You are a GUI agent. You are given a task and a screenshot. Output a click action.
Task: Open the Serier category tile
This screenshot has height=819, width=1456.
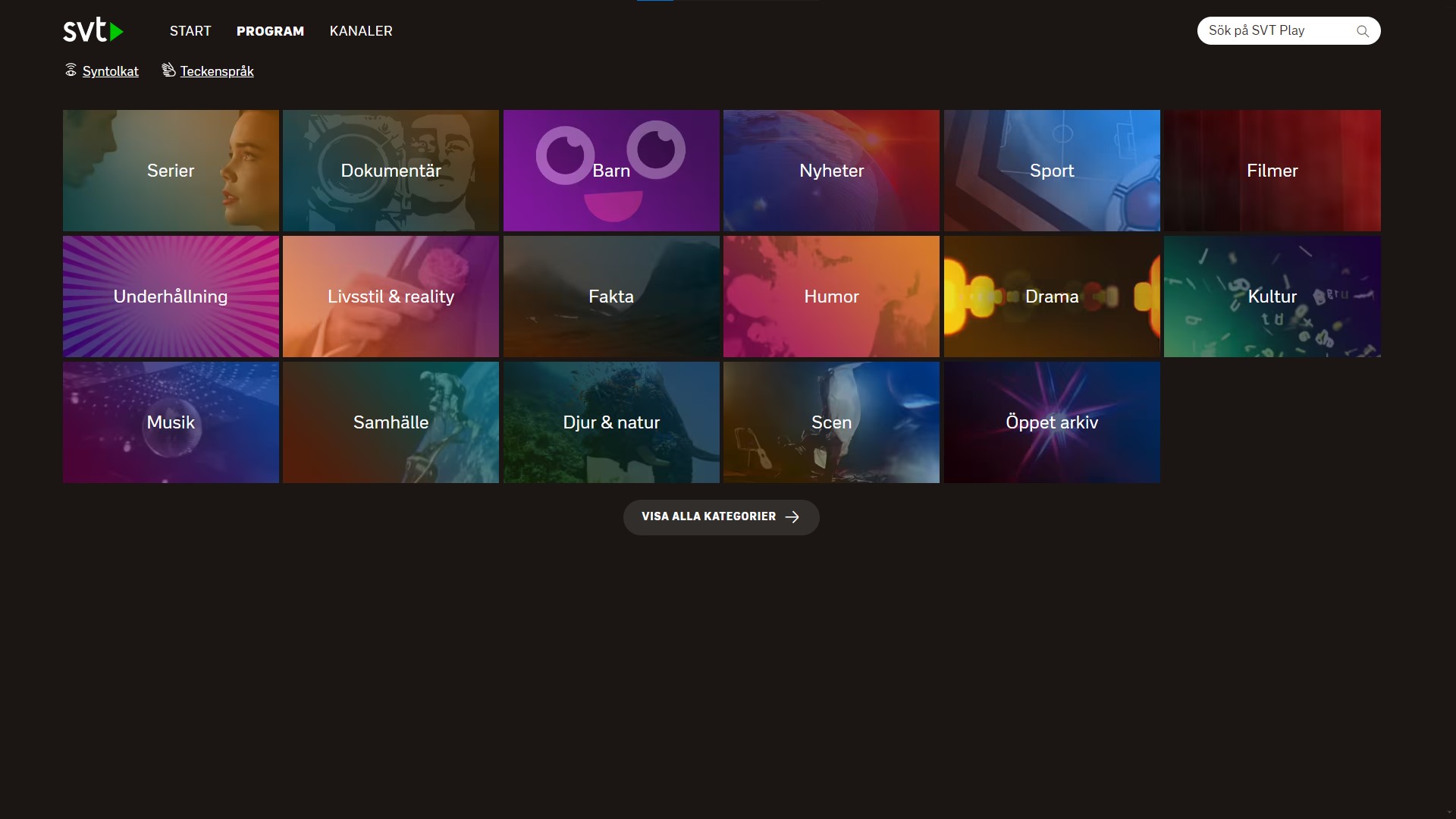[x=171, y=171]
